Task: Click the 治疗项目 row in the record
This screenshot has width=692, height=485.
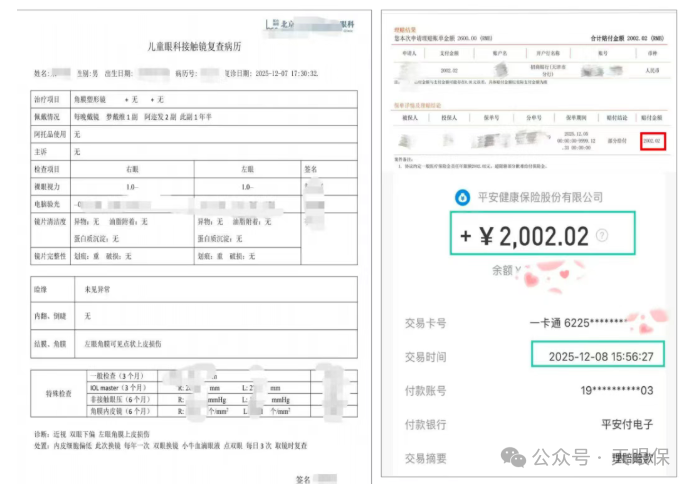Action: tap(50, 101)
